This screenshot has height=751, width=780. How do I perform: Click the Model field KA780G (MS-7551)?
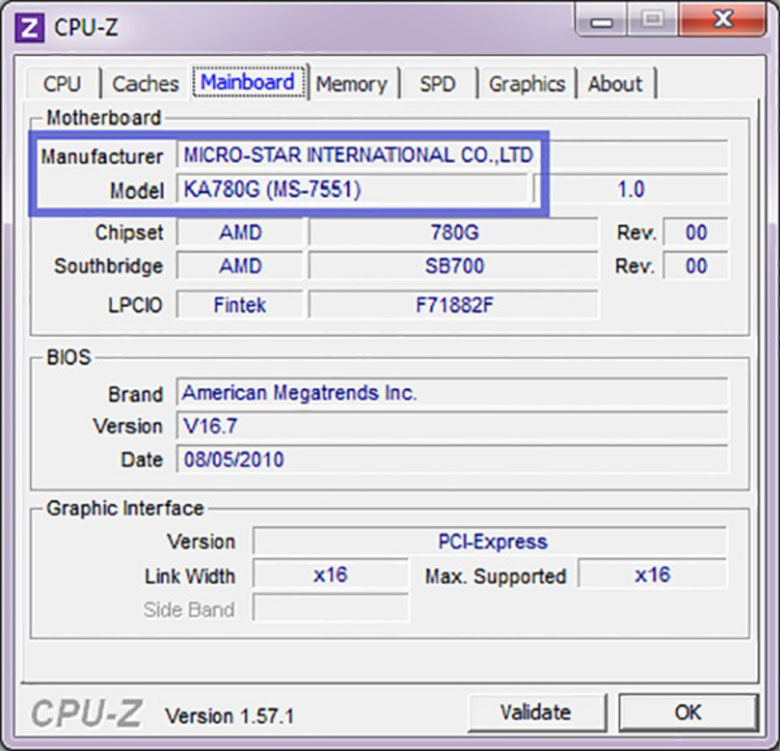coord(352,189)
